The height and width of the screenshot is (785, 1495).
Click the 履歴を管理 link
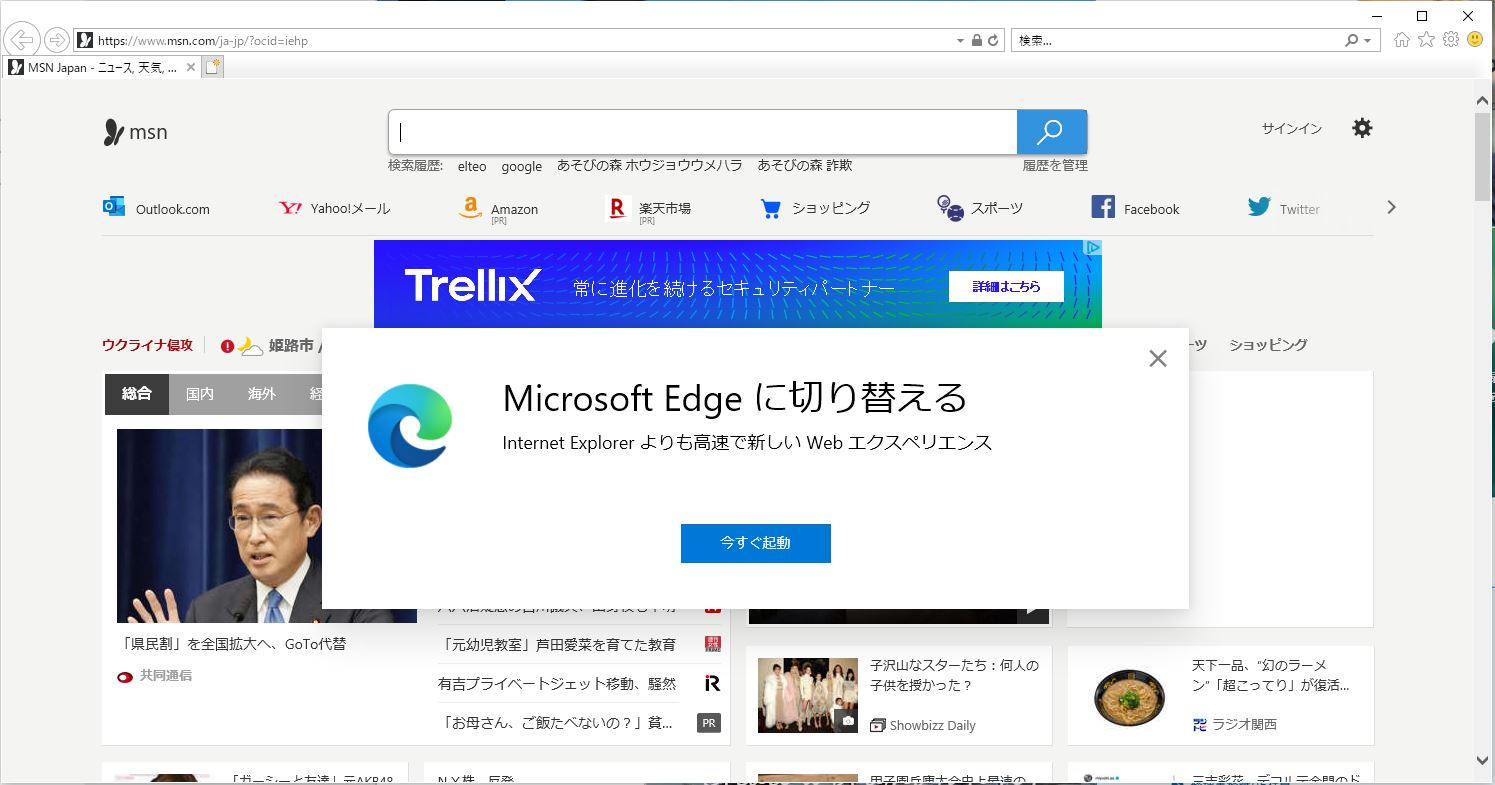click(1054, 166)
